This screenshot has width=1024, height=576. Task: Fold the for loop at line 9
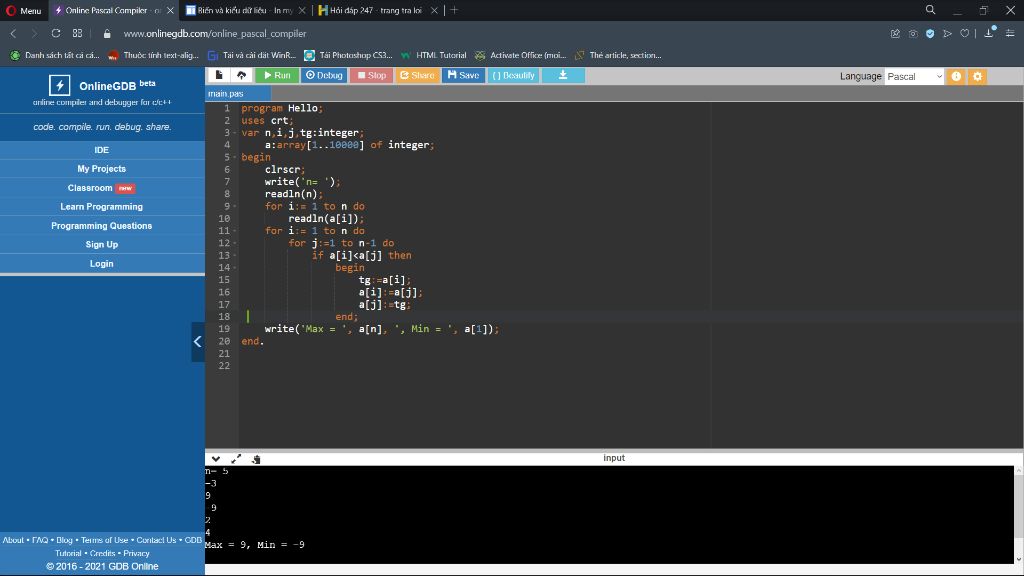pos(235,206)
